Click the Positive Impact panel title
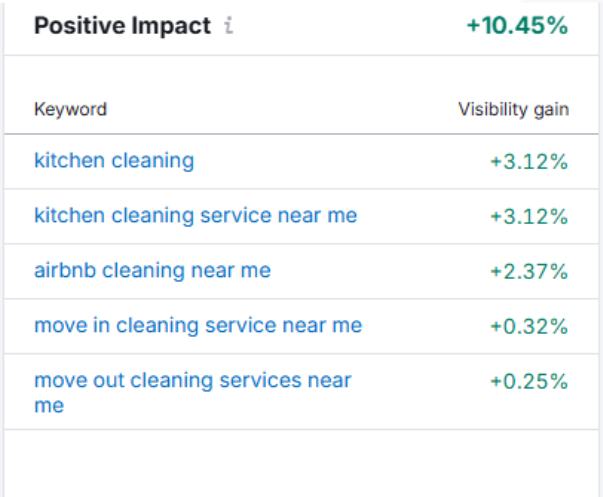This screenshot has width=603, height=497. [122, 26]
